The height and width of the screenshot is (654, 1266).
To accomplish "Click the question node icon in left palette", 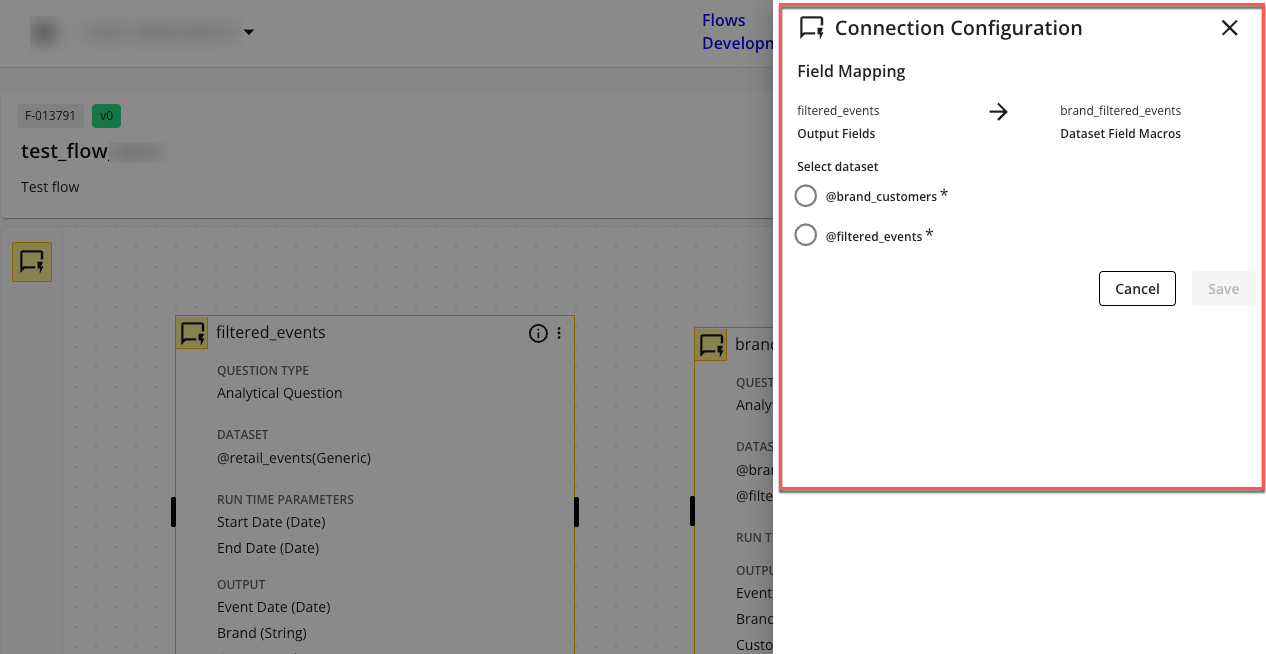I will point(32,262).
